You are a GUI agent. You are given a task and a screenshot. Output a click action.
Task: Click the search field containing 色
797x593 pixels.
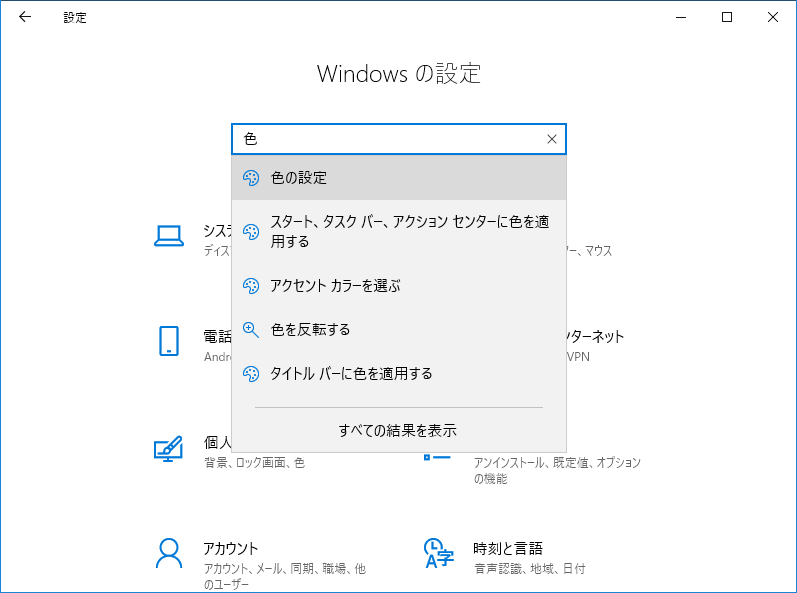pos(398,139)
